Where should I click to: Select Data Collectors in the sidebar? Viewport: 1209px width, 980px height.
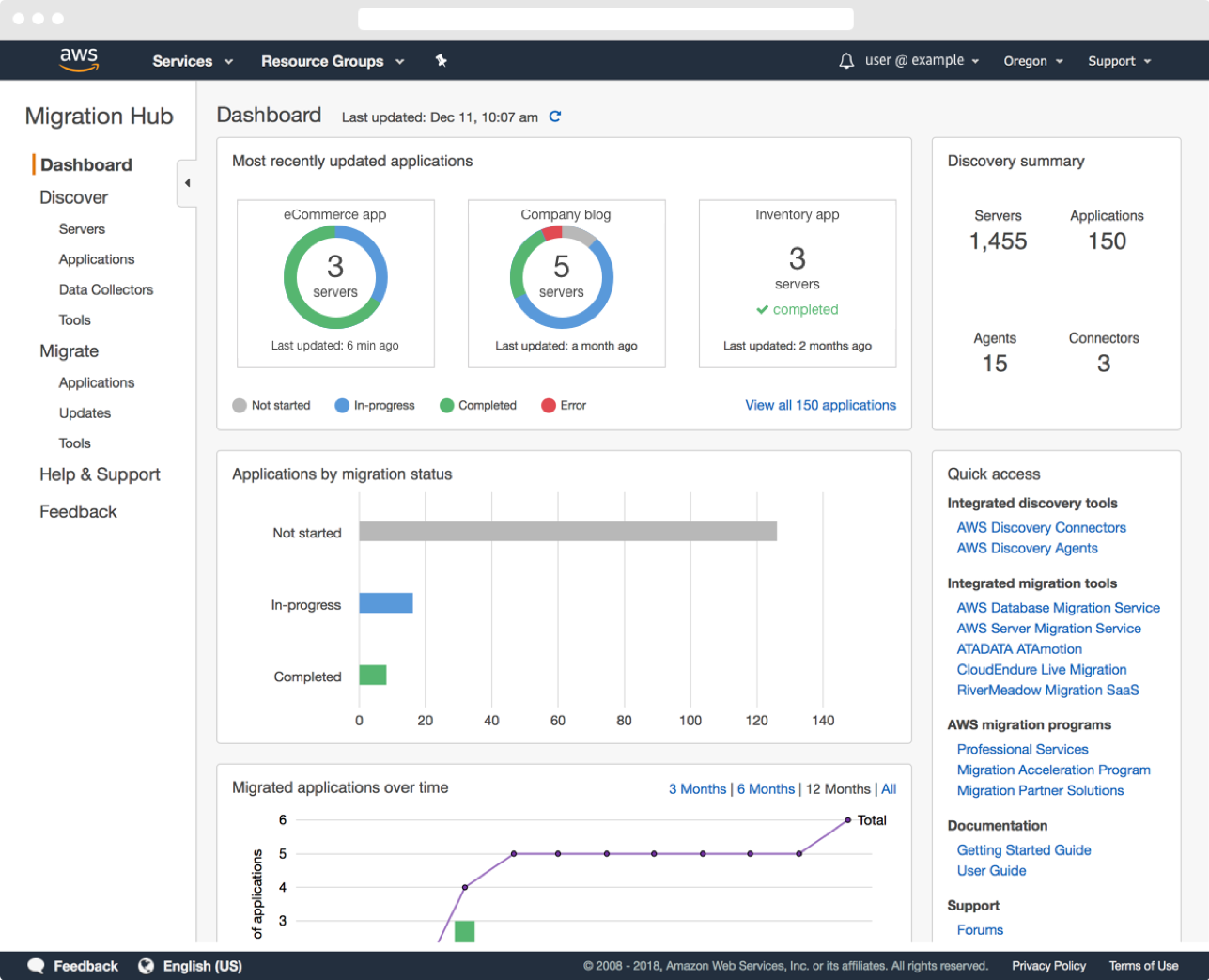pos(105,289)
